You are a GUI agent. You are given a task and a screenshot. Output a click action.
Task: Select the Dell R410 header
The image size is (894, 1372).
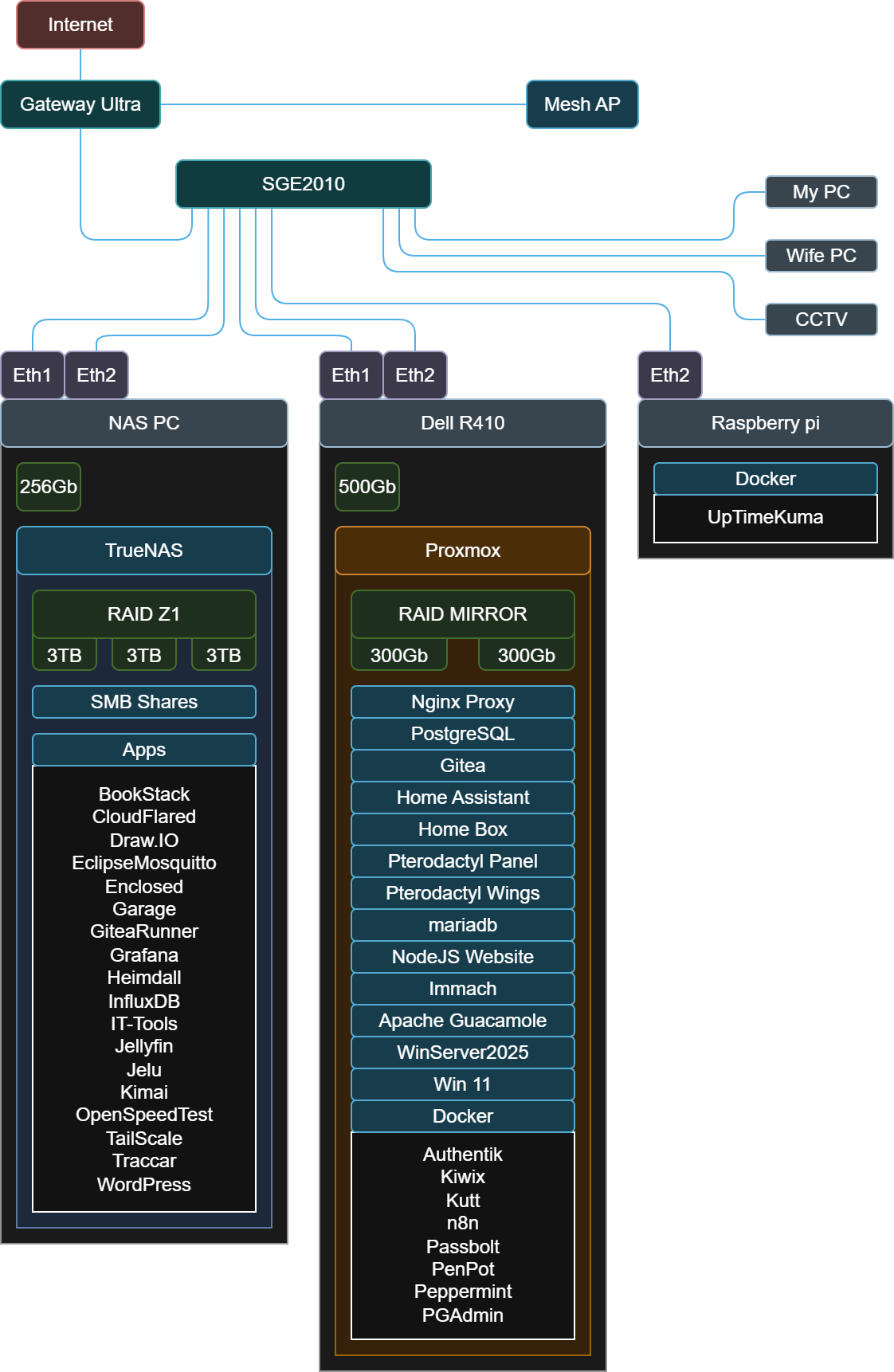[x=462, y=423]
